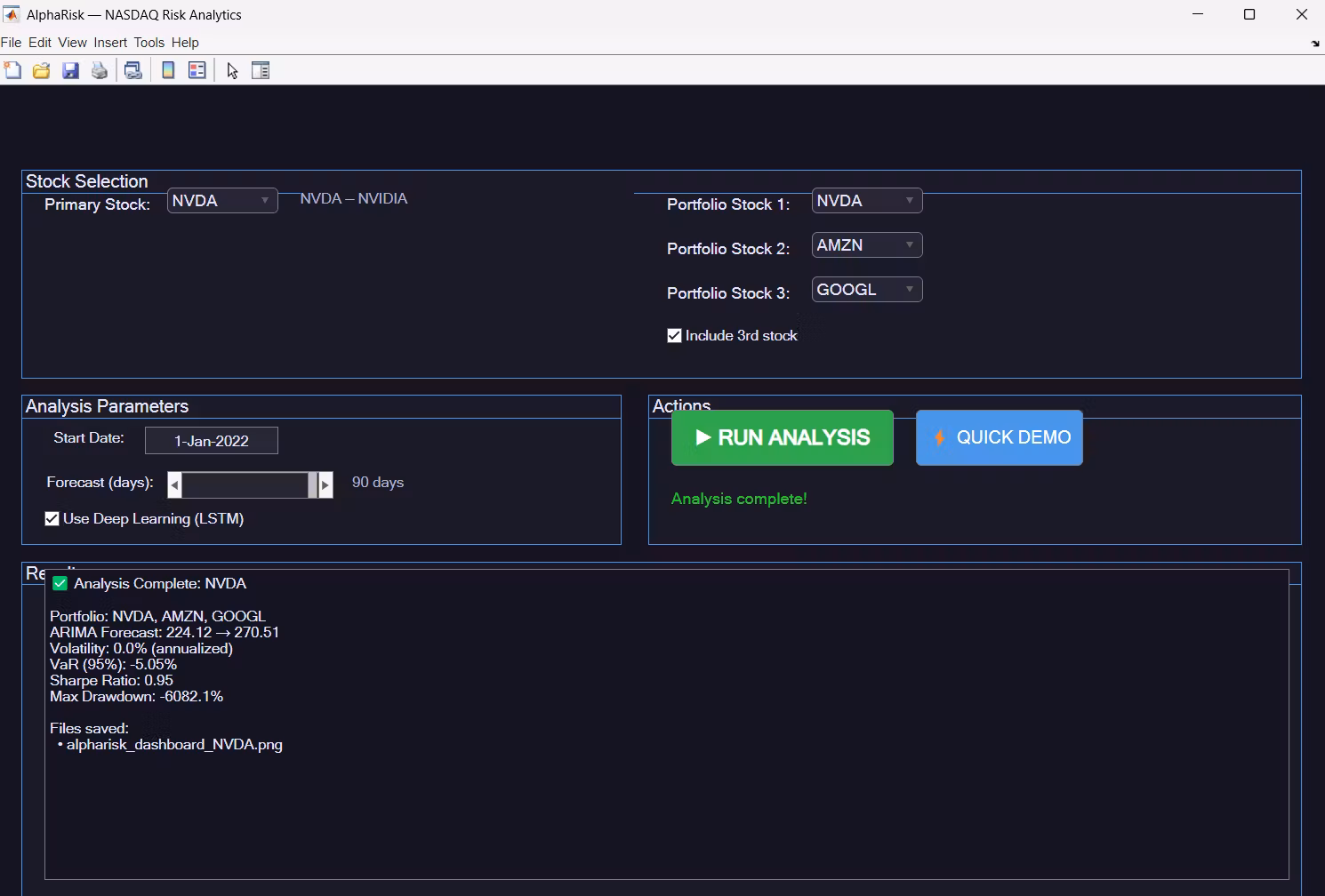The width and height of the screenshot is (1325, 896).
Task: Click the "VaR (95%): -5.05%" line
Action: pos(114,664)
